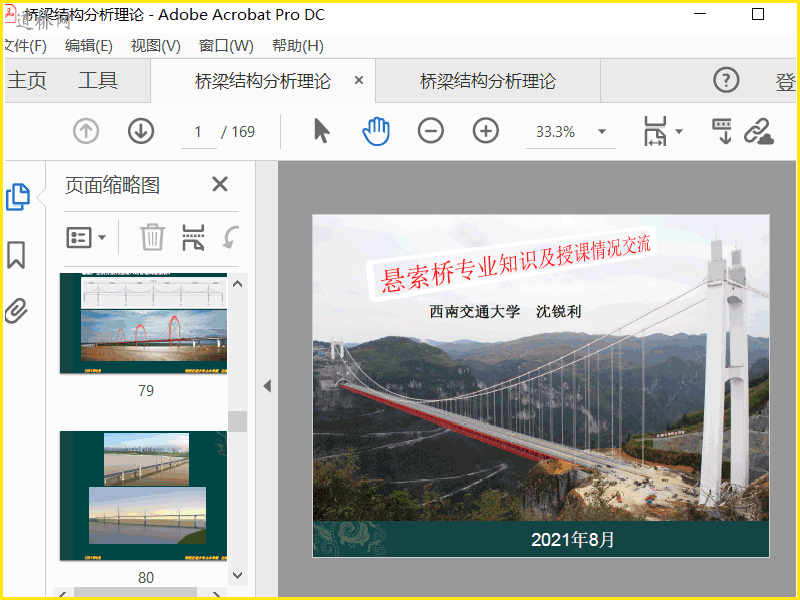Screen dimensions: 800x600
Task: Click the page number input field
Action: (x=198, y=132)
